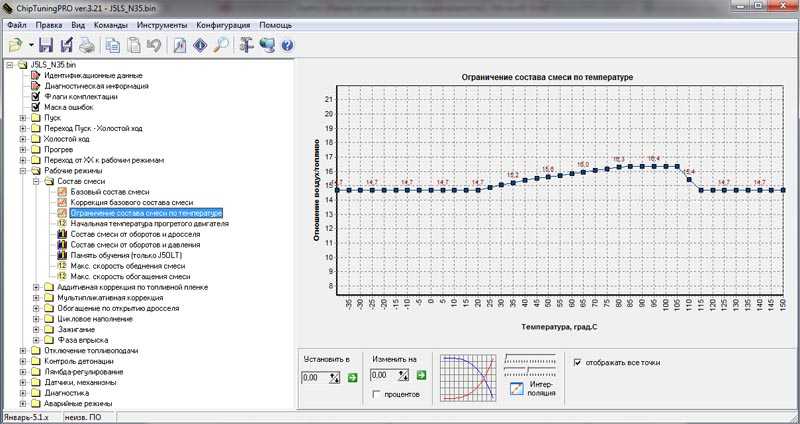800x424 pixels.
Task: Open 'Память обучения (только J5OLT)' item
Action: click(x=126, y=255)
